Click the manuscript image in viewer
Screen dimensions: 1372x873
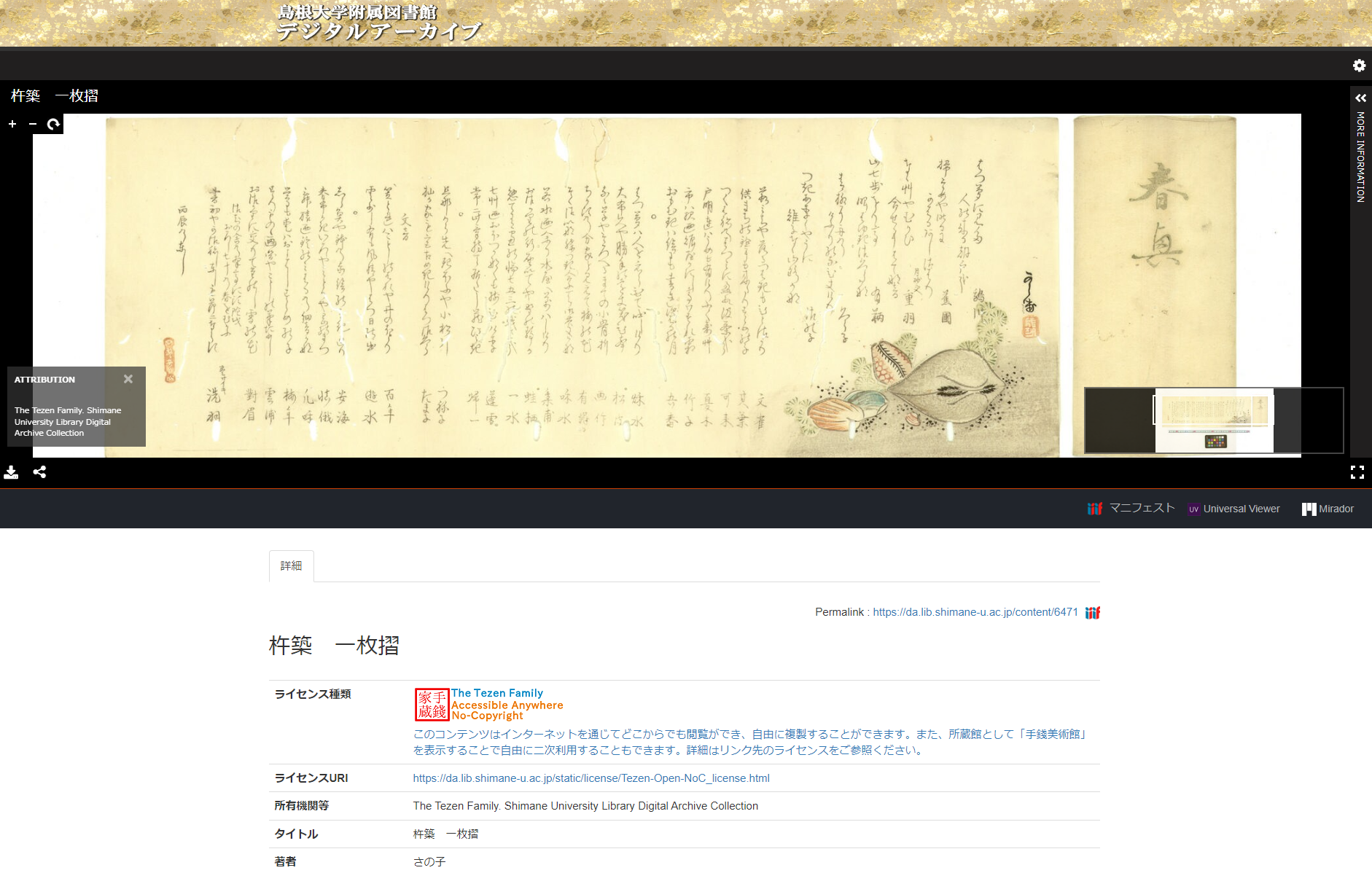point(582,287)
